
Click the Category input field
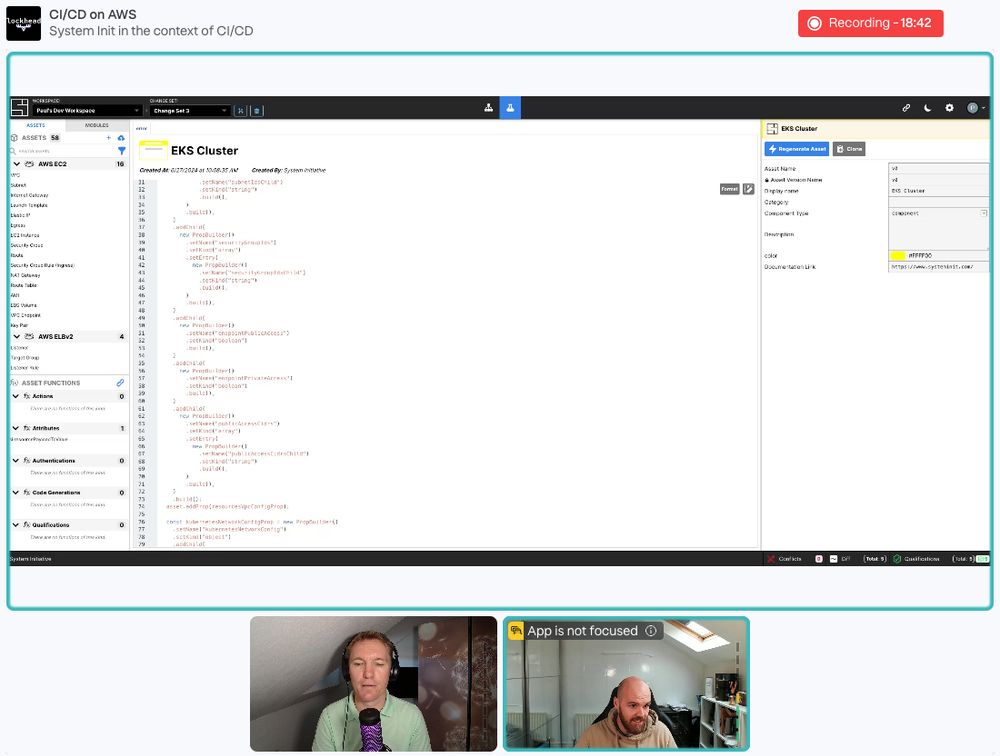coord(938,202)
